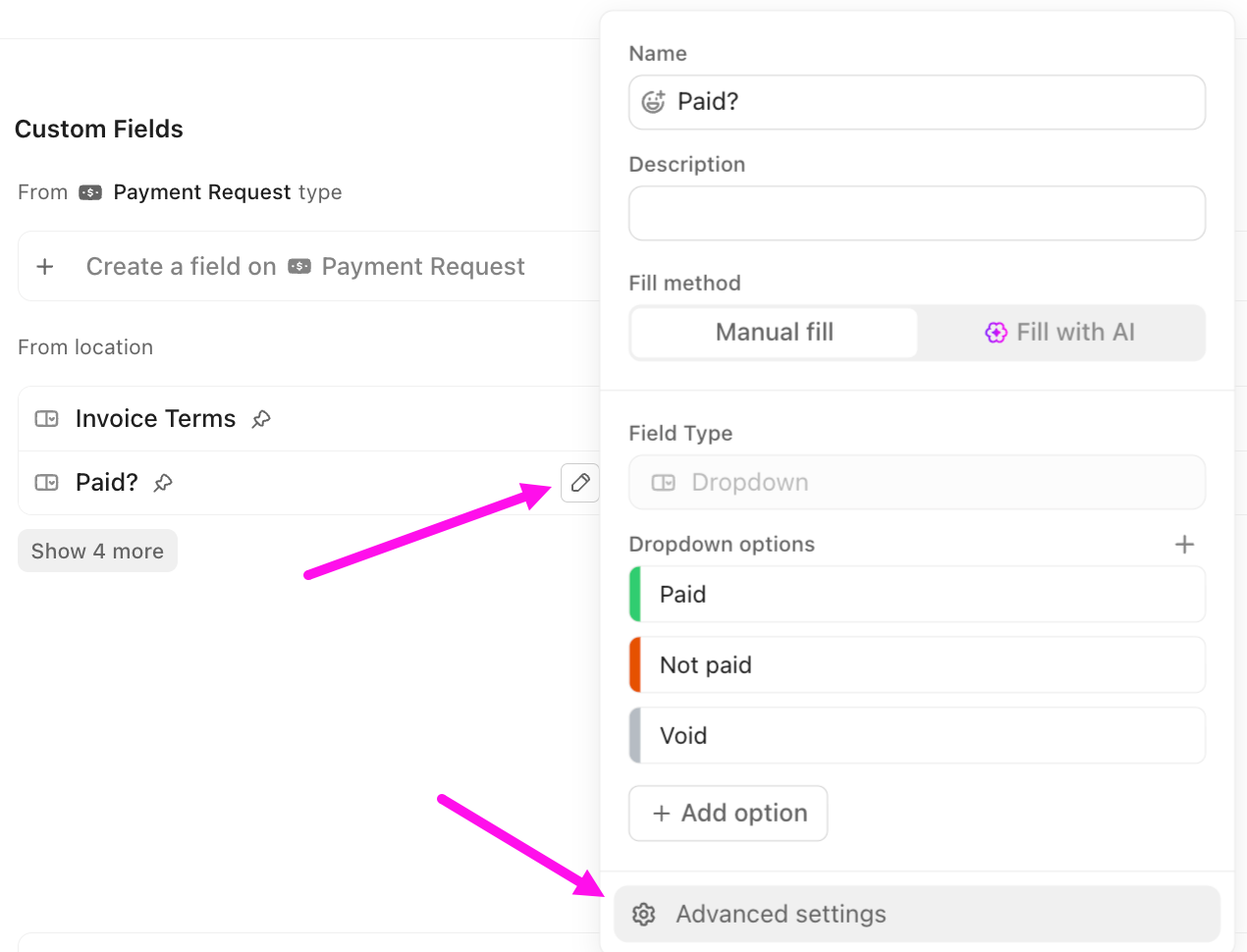The image size is (1247, 952).
Task: Click inside the Description input field
Action: [917, 213]
